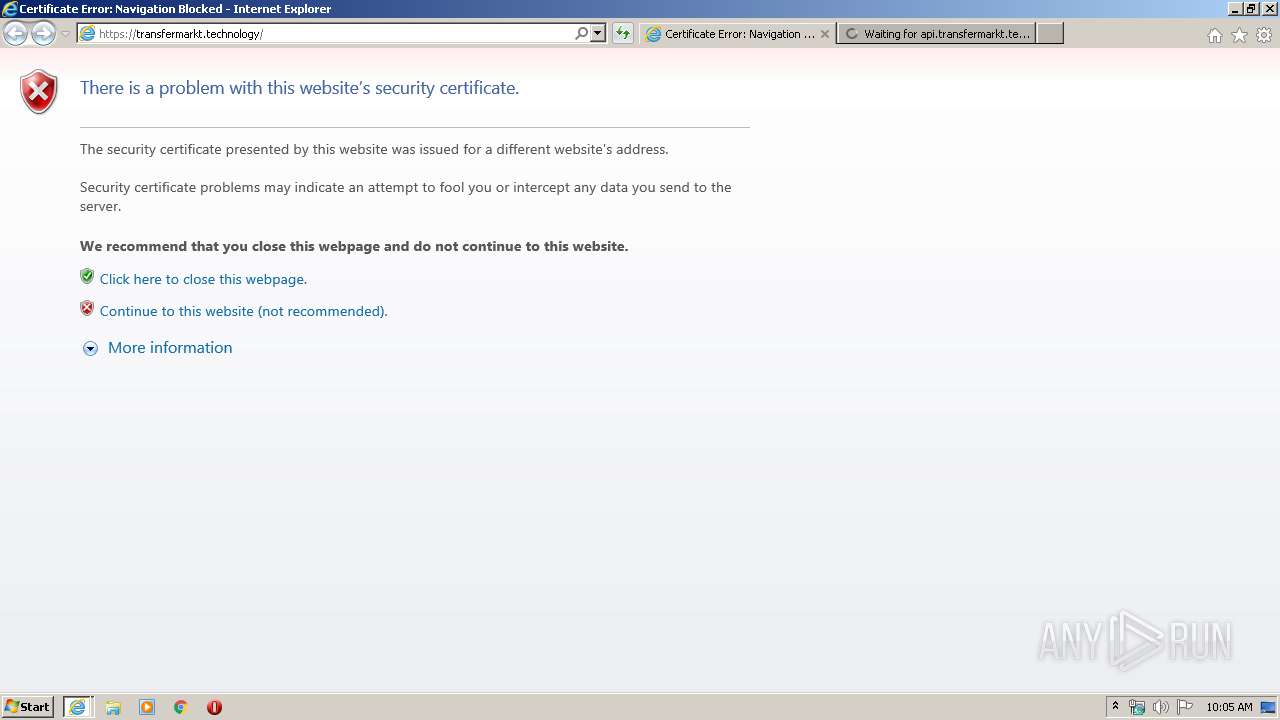Click the red shield icon beside continue link

tap(87, 309)
